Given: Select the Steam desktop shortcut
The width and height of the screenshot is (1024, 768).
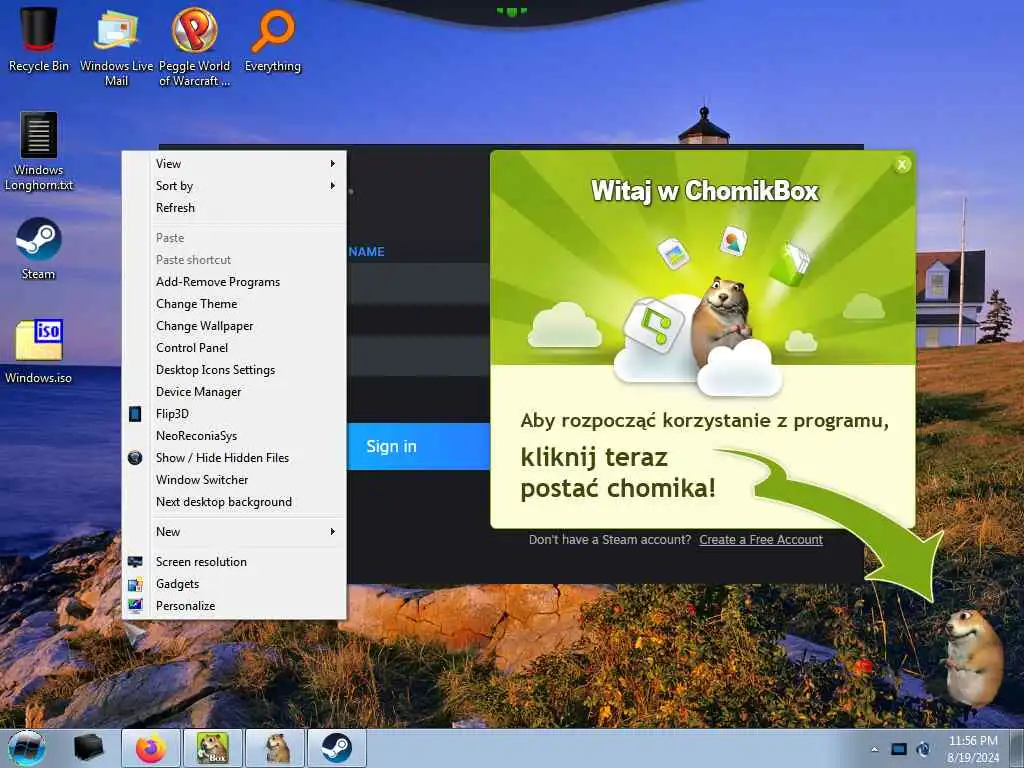Looking at the screenshot, I should [x=39, y=249].
